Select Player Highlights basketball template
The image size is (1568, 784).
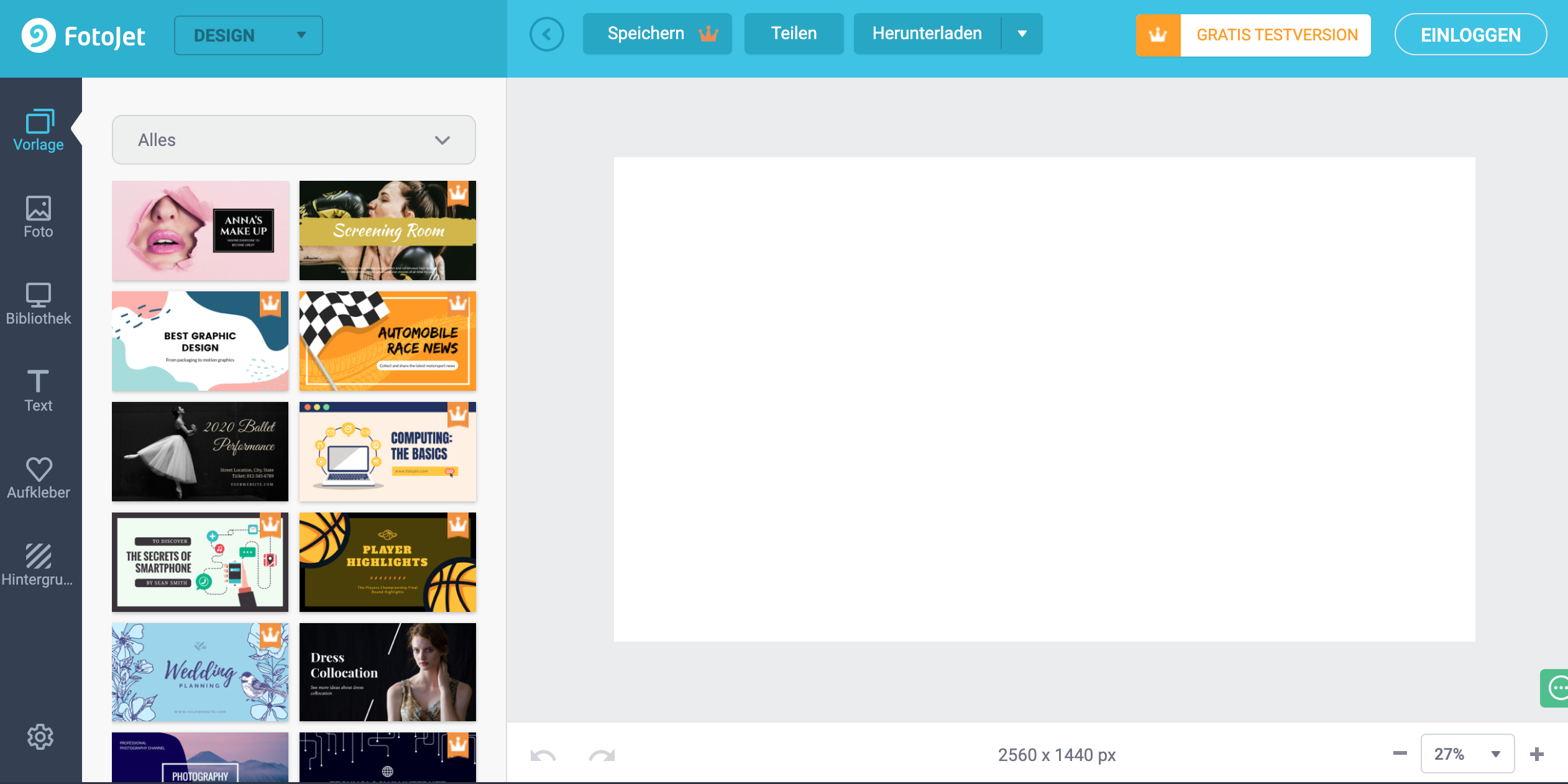click(x=388, y=562)
